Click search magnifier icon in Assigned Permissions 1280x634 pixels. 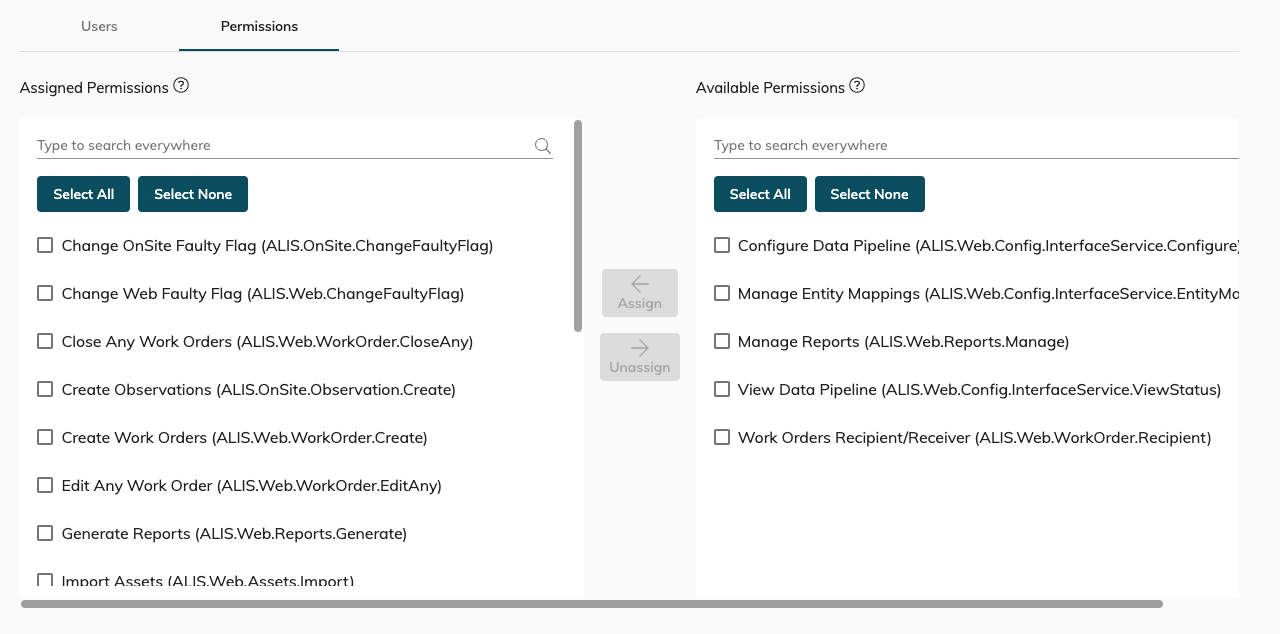pos(543,146)
